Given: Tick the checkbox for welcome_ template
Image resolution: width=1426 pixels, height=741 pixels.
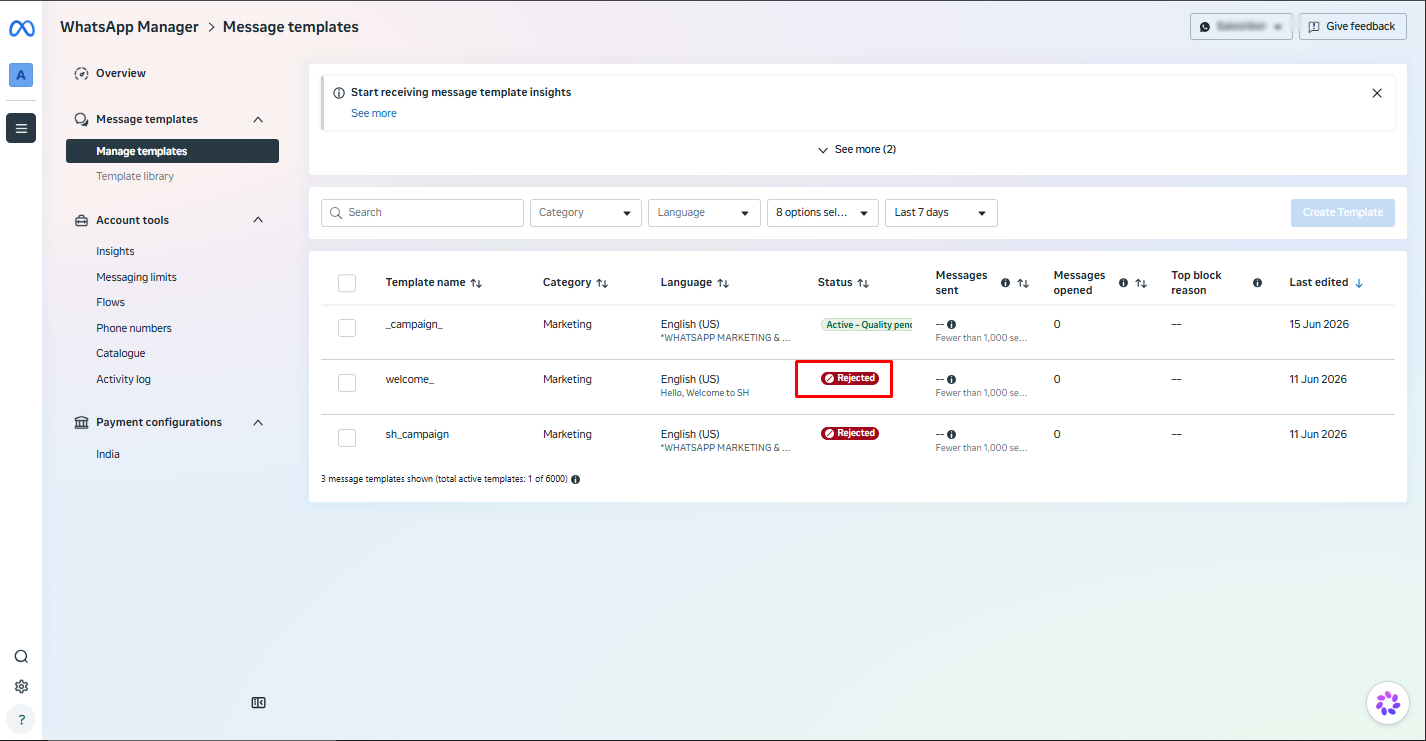Looking at the screenshot, I should click(x=347, y=383).
